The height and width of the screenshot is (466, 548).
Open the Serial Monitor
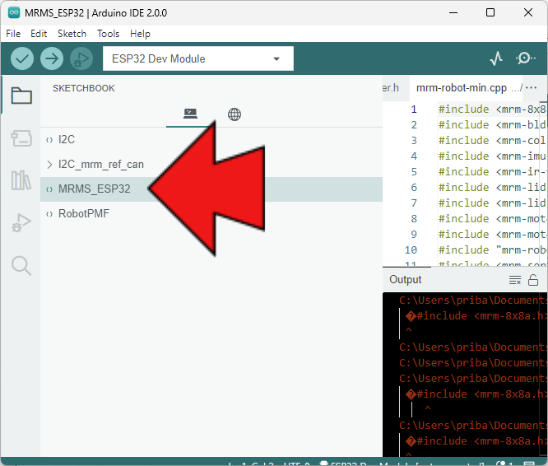[x=525, y=58]
